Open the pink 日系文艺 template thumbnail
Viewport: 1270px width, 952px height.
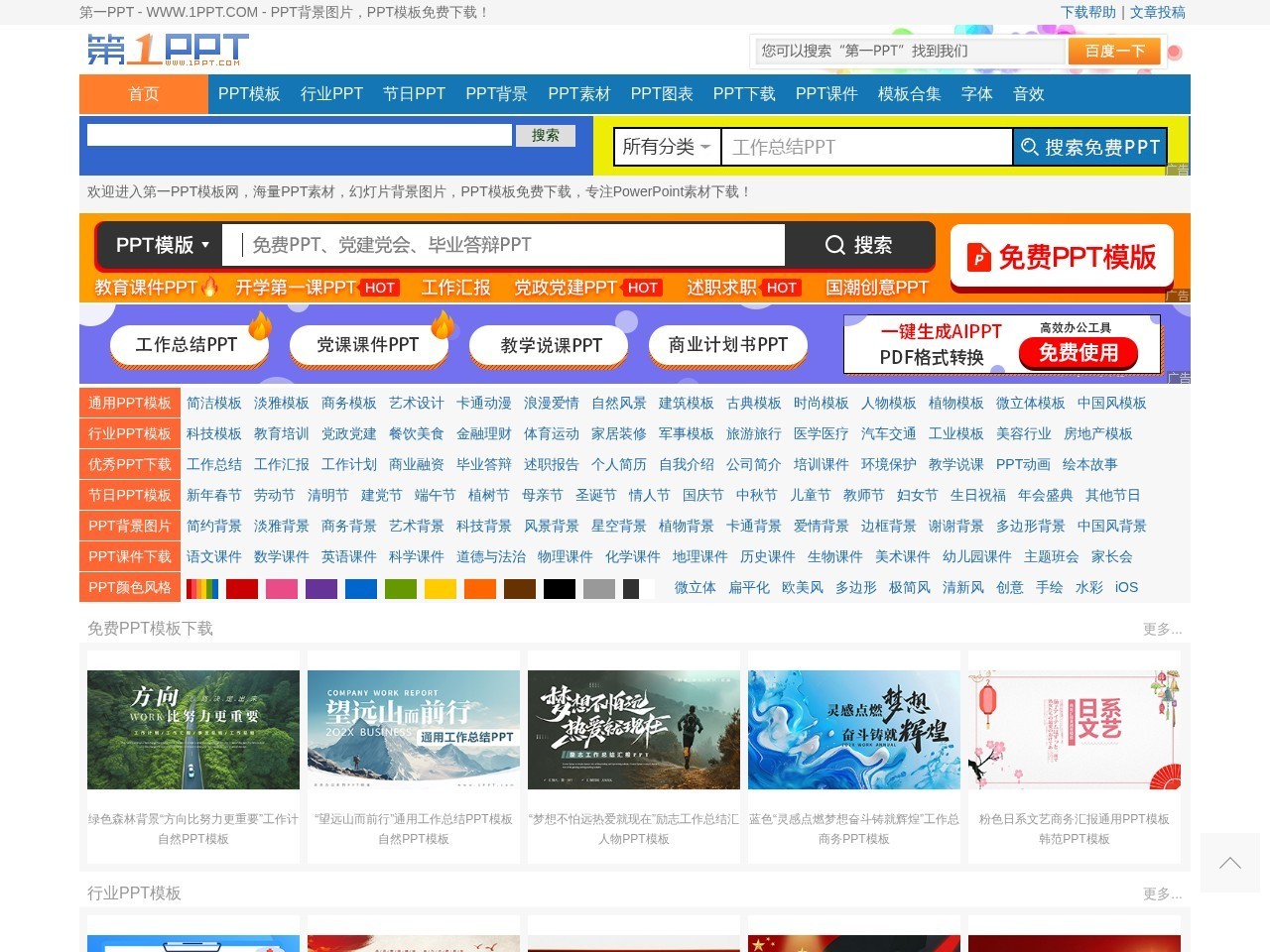[x=1075, y=730]
